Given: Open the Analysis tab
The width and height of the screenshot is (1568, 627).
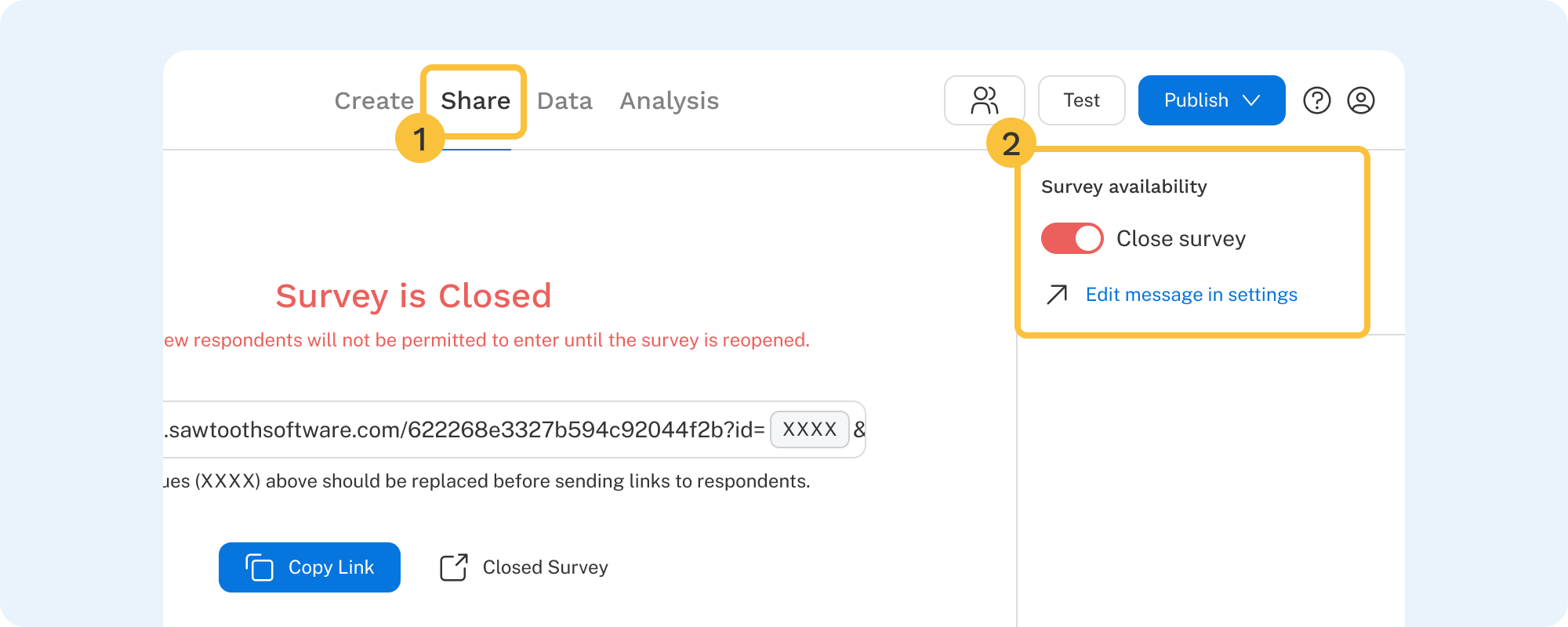Looking at the screenshot, I should 669,101.
